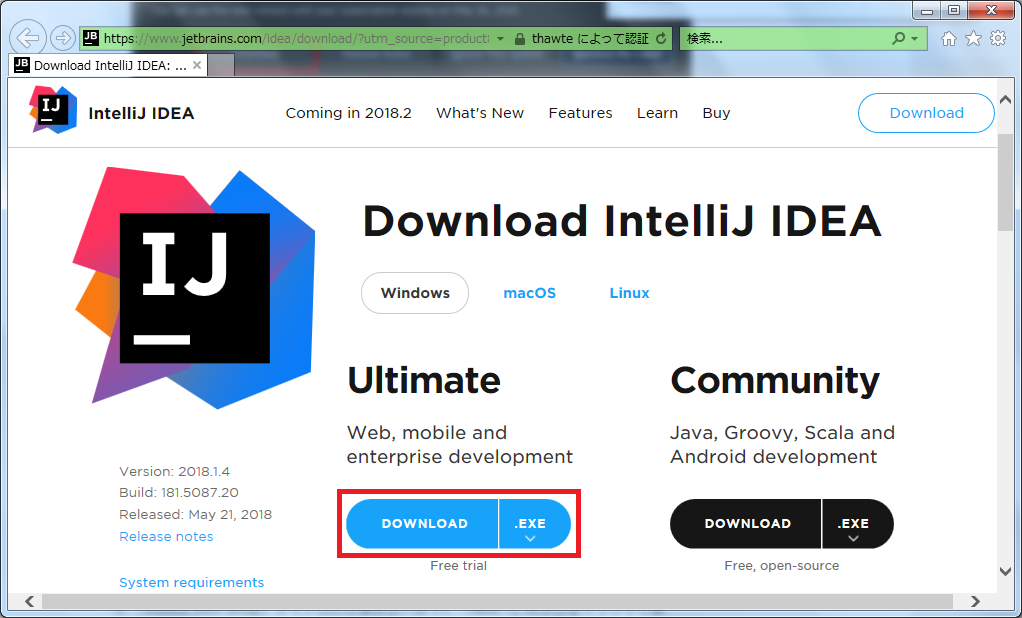Open browser tools gear icon
Screen dimensions: 1022x618
click(x=998, y=38)
